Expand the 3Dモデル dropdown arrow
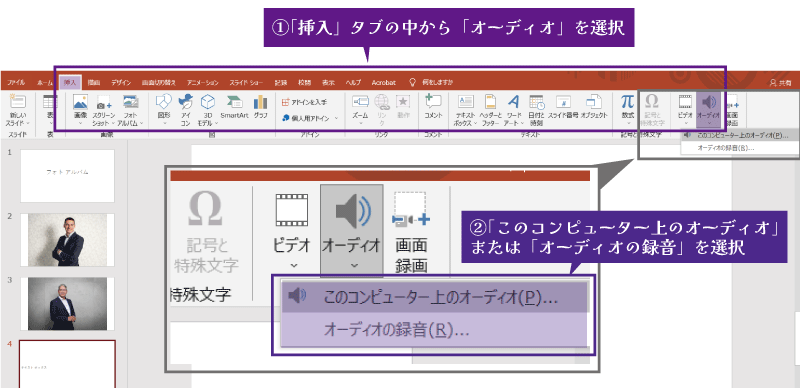The width and height of the screenshot is (800, 388). pos(216,124)
